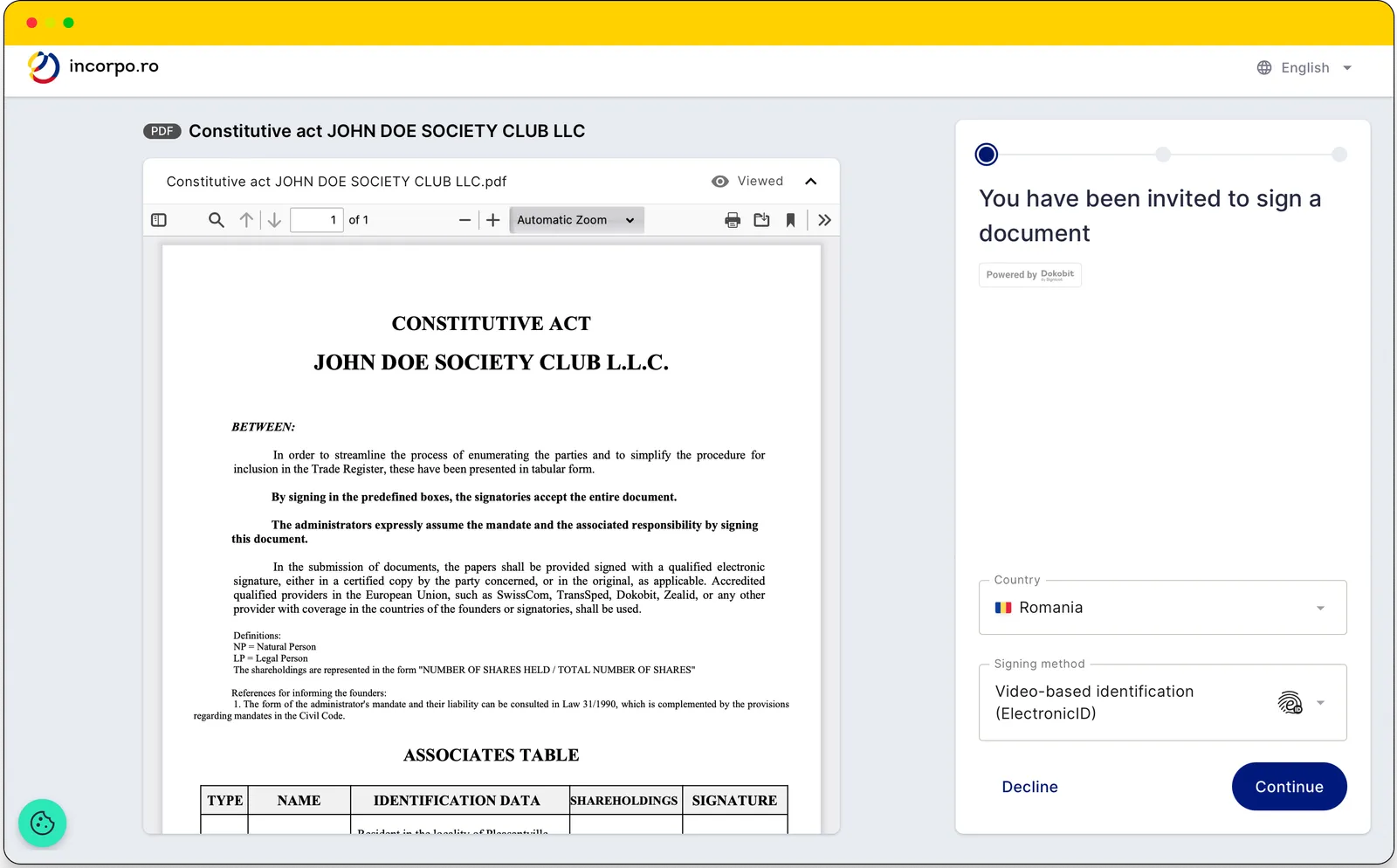Print the constitutive act document
This screenshot has height=868, width=1397.
tap(733, 220)
